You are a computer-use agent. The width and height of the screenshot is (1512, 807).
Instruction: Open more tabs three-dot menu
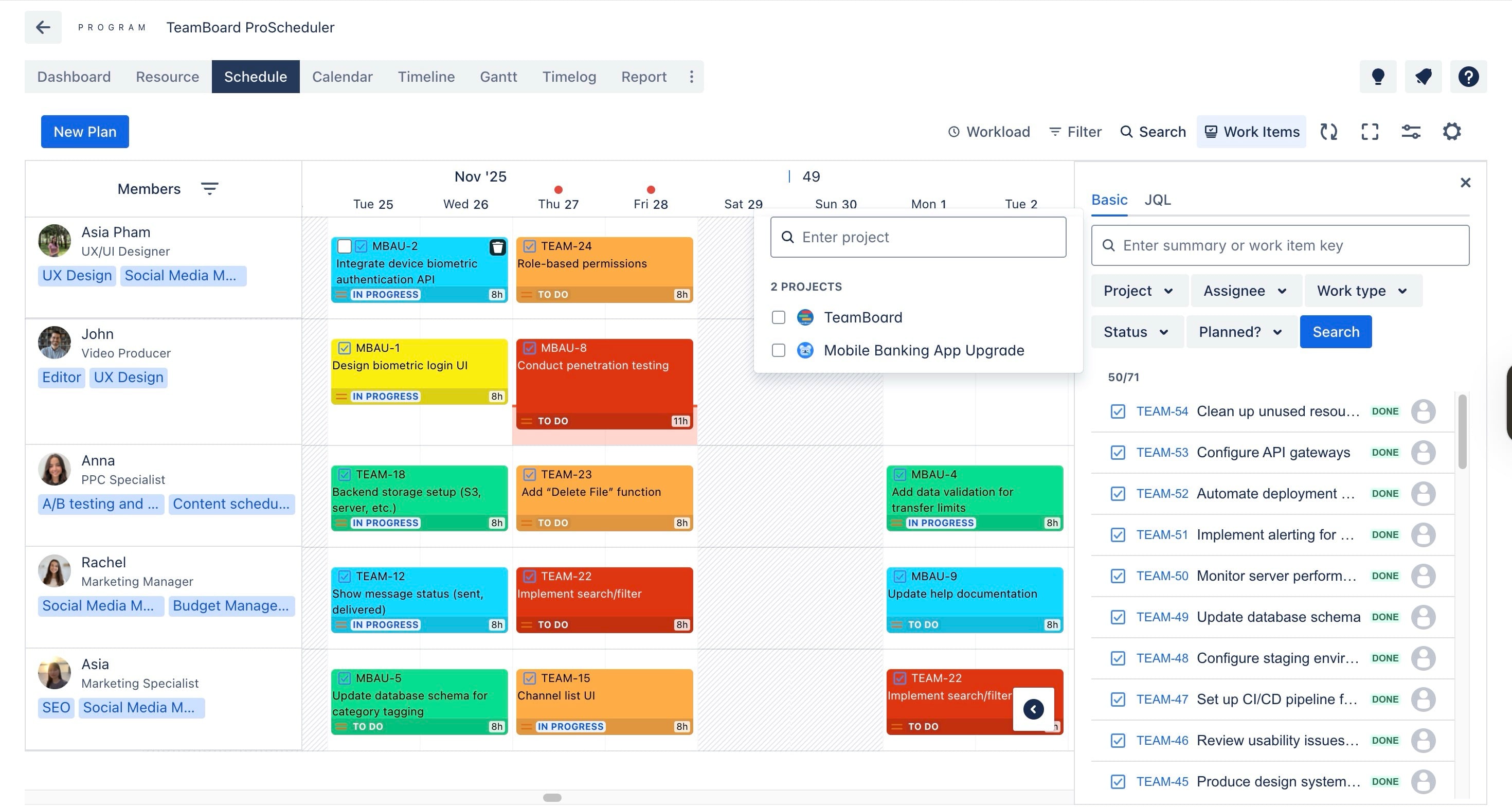tap(691, 76)
